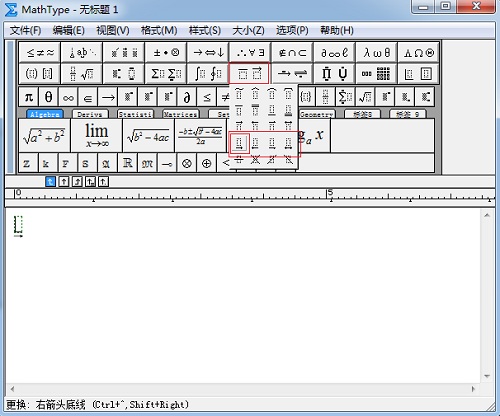Click the down arrow of vertical scrollbar
Screen dimensions: 500x416
coord(487,376)
